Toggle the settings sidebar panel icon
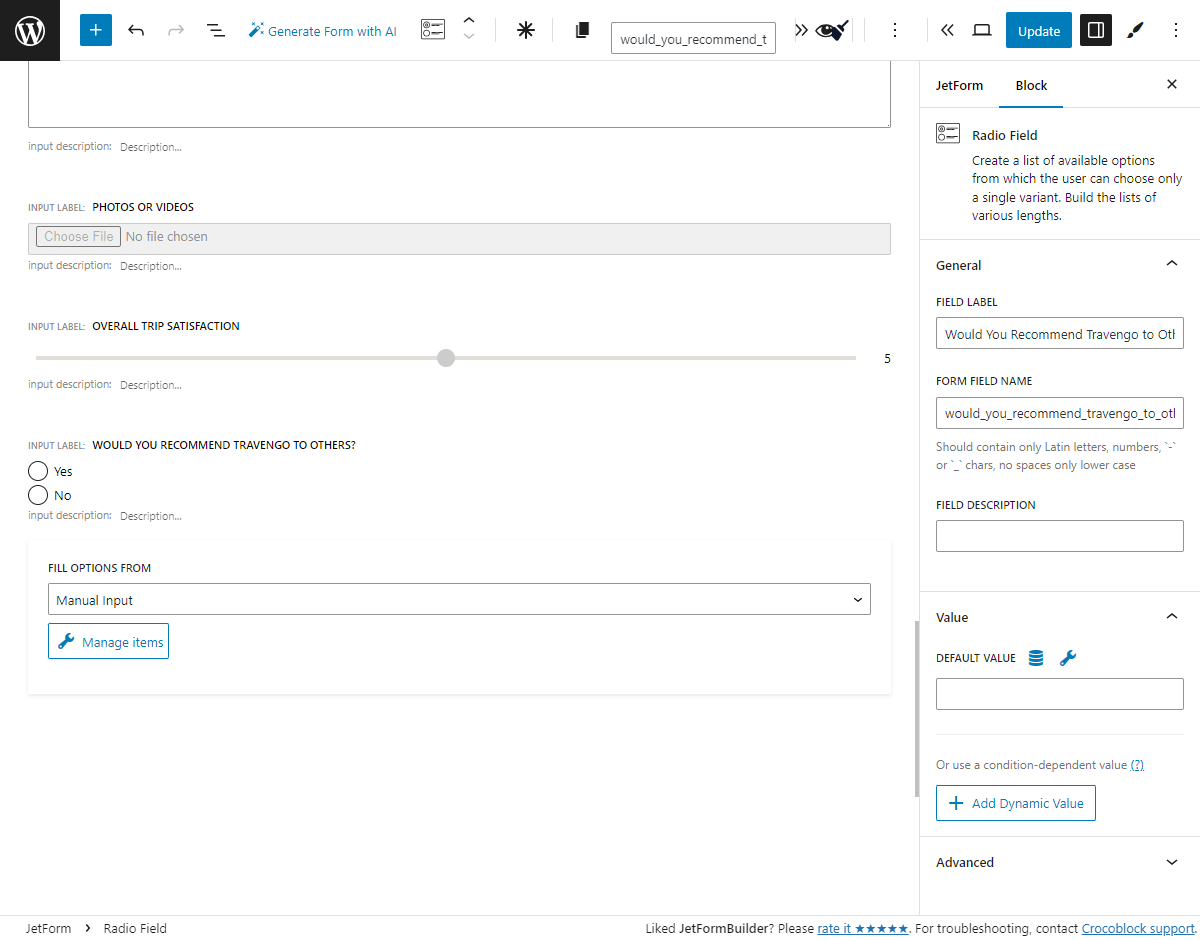Viewport: 1200px width, 940px height. (x=1096, y=30)
